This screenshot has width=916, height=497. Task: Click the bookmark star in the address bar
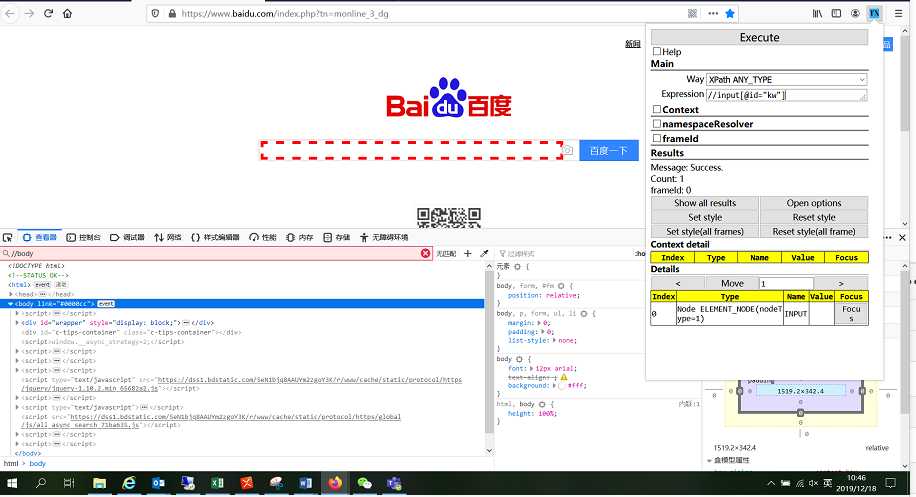click(730, 13)
